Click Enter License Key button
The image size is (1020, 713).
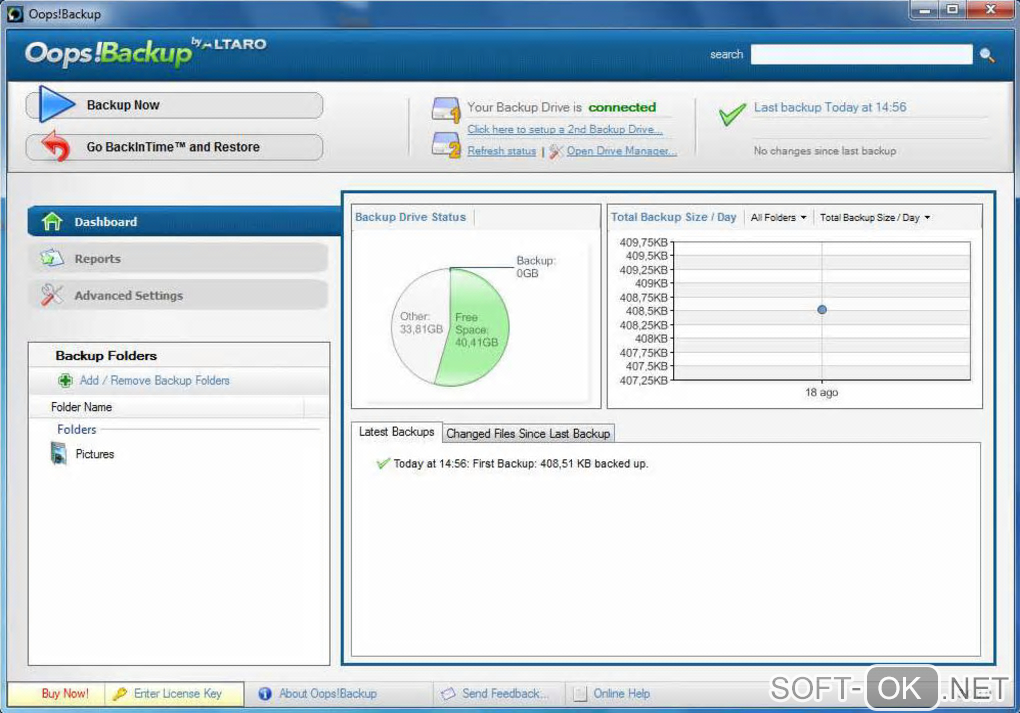click(x=174, y=693)
